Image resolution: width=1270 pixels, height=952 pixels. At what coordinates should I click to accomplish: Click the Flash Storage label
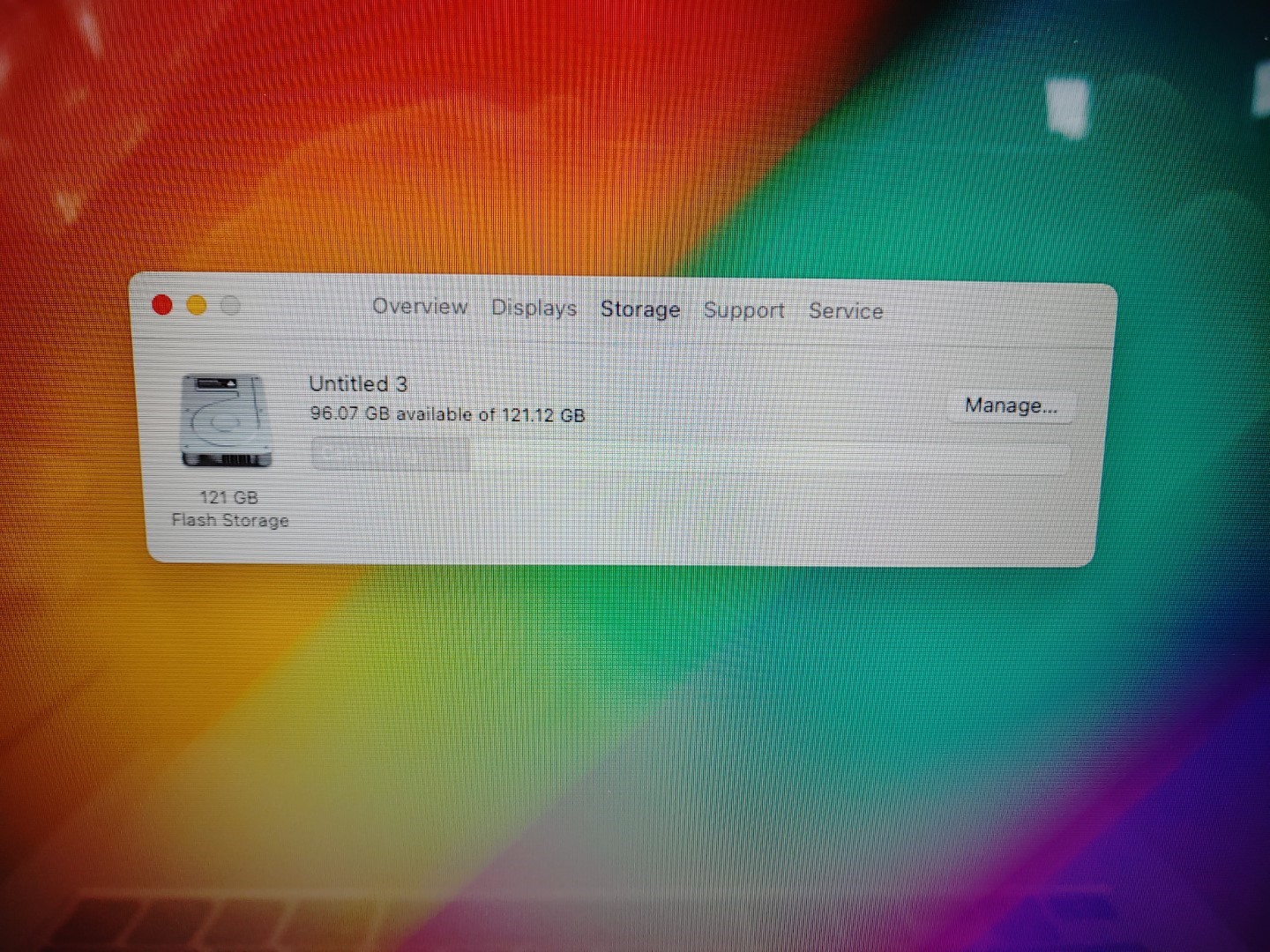pyautogui.click(x=230, y=520)
